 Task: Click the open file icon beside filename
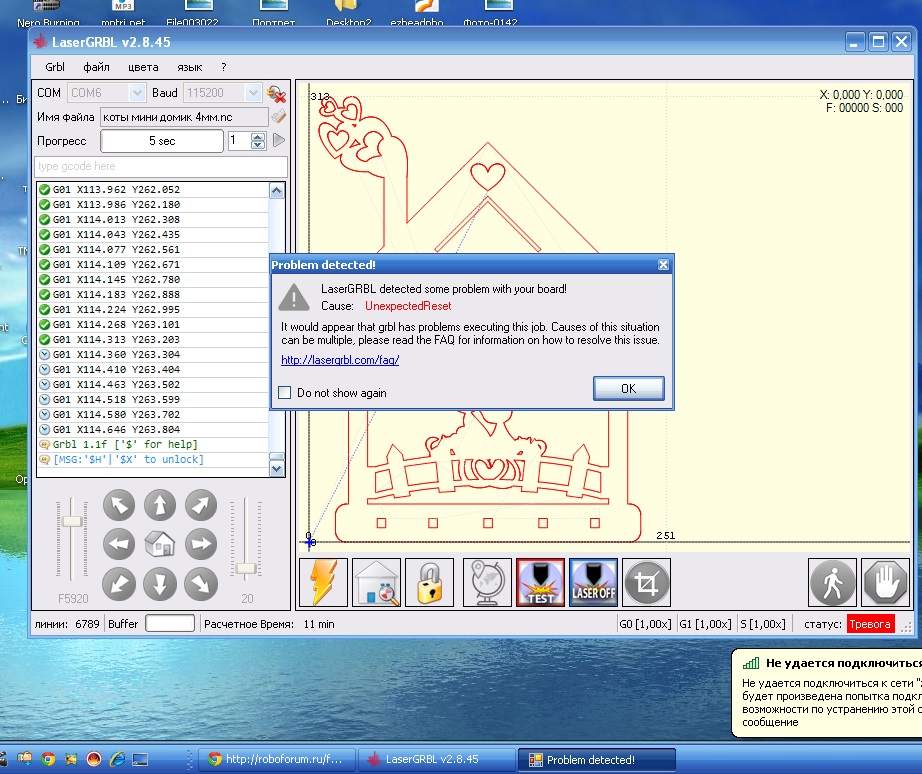coord(279,116)
